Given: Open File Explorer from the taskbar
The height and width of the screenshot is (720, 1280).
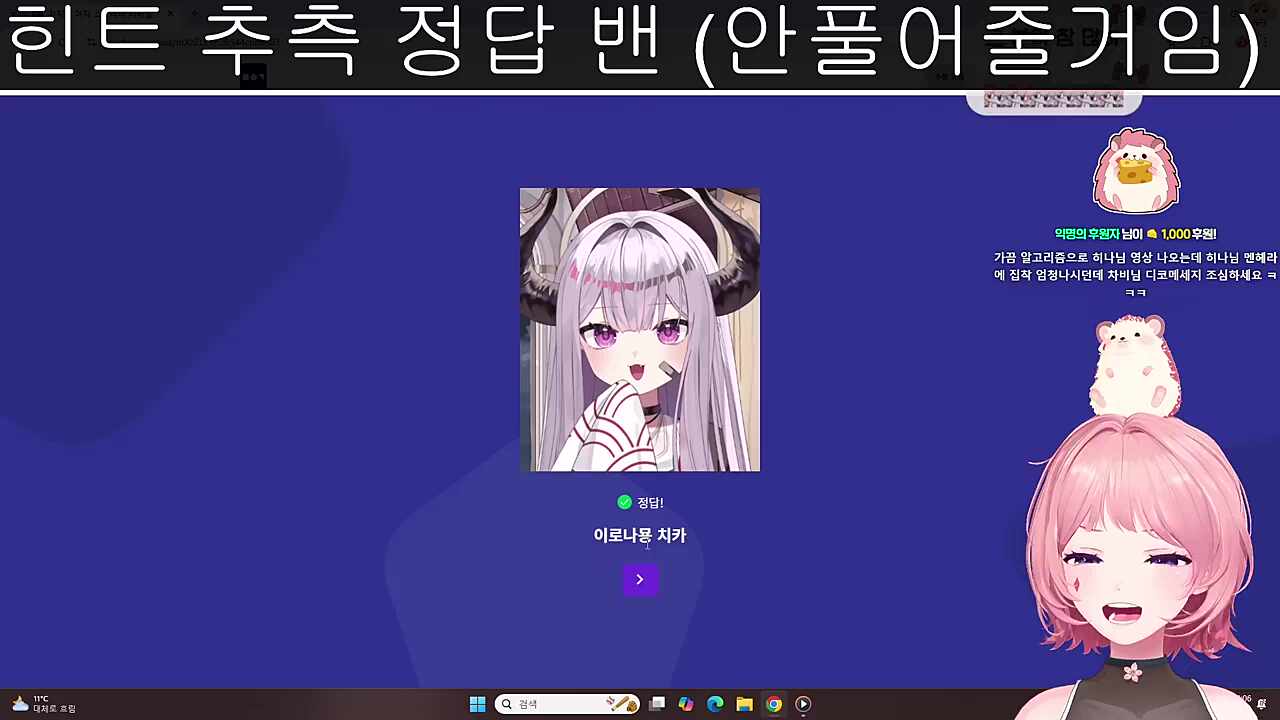Looking at the screenshot, I should [x=744, y=704].
